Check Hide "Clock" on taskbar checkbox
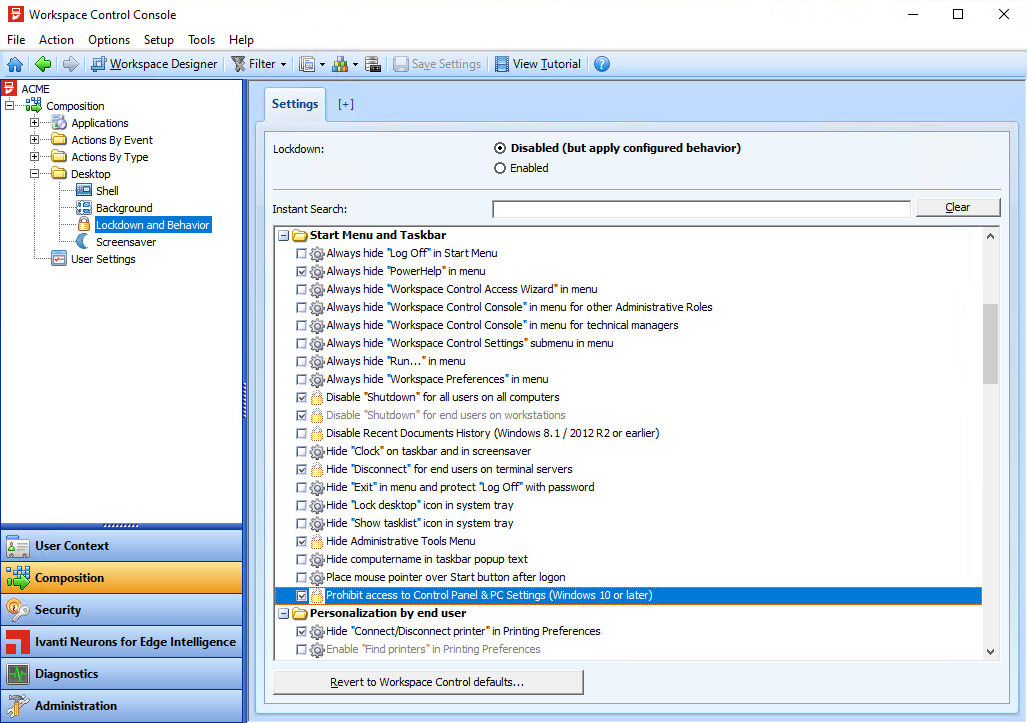 (x=301, y=451)
